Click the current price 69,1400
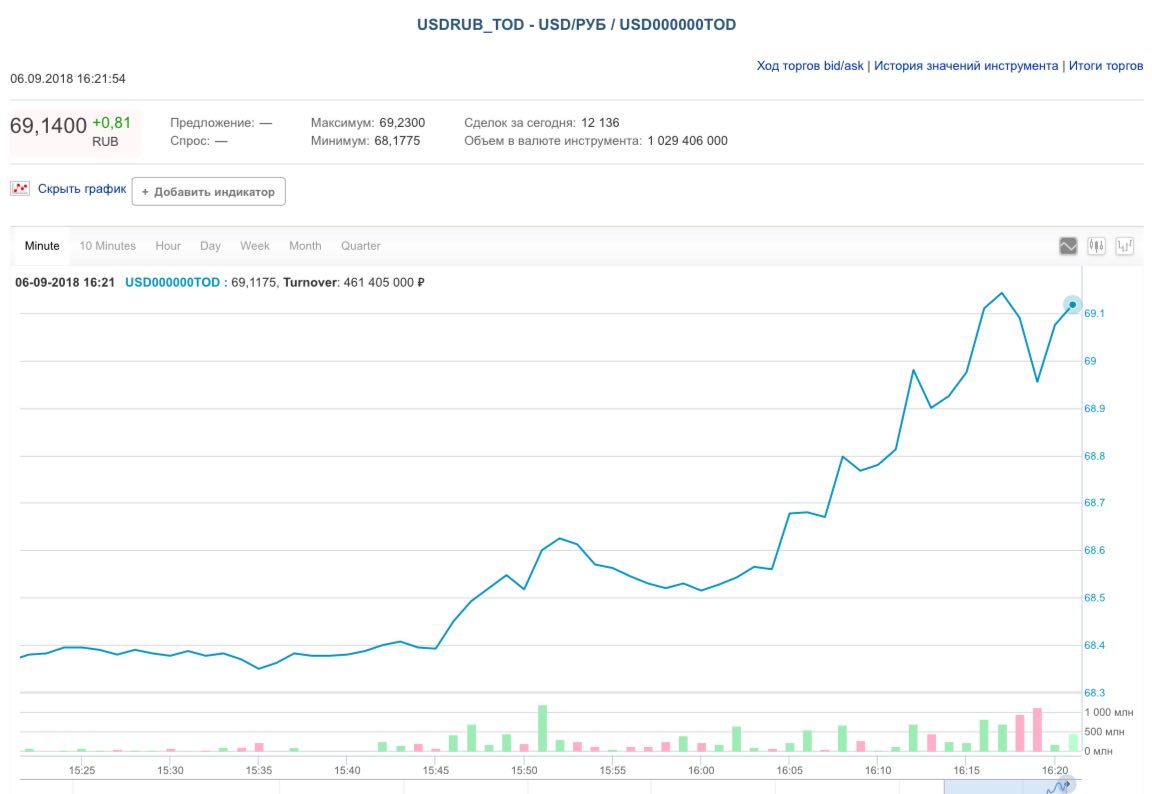1152x794 pixels. point(48,126)
